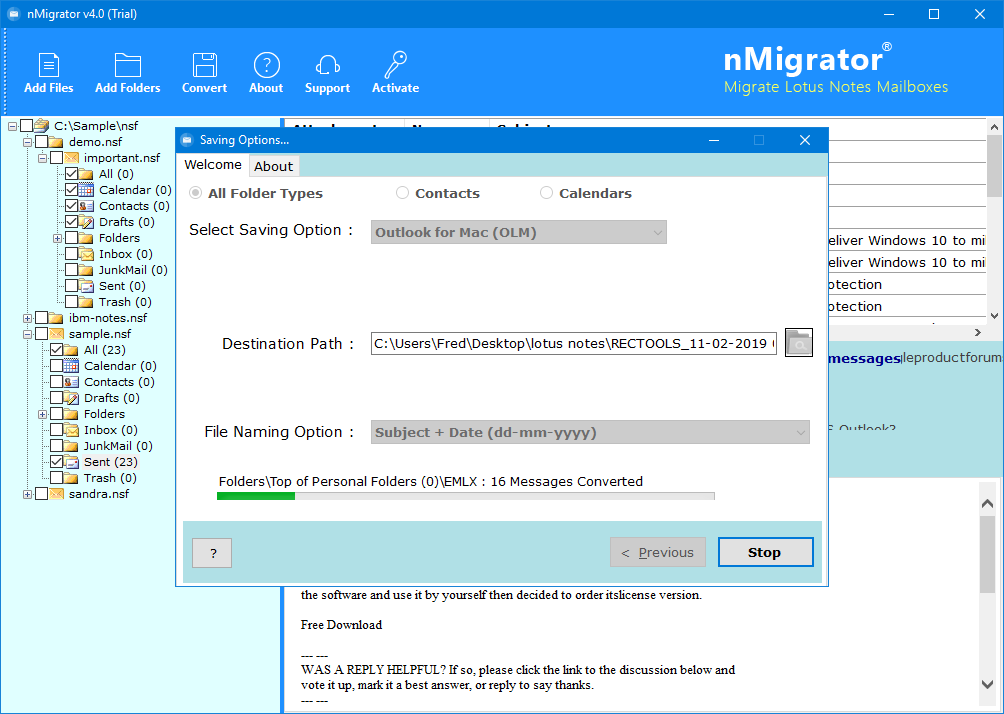Screen dimensions: 1004x714
Task: Collapse the sample.nsf tree node
Action: tap(28, 334)
